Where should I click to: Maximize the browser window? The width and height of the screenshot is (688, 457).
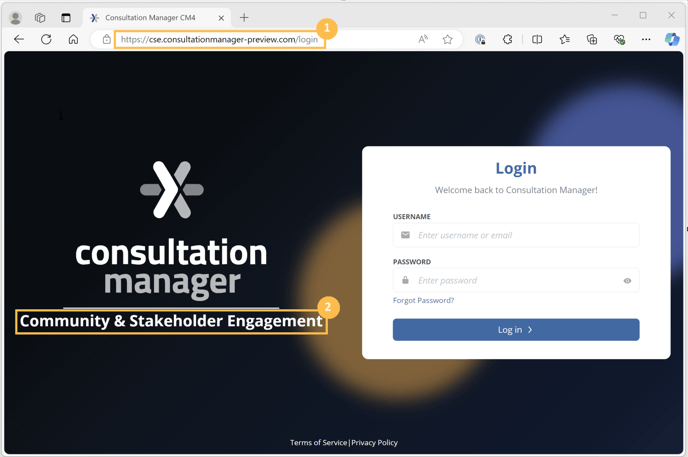point(643,15)
